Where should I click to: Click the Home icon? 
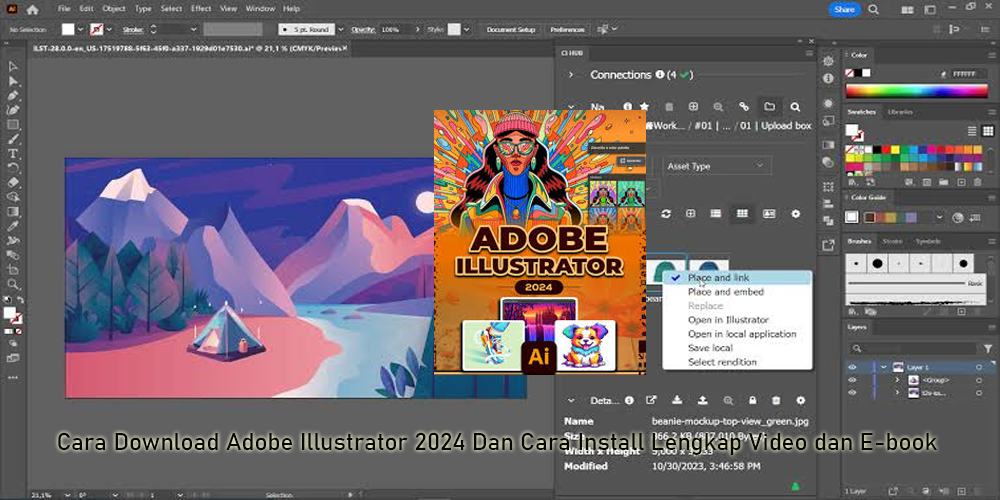coord(33,10)
